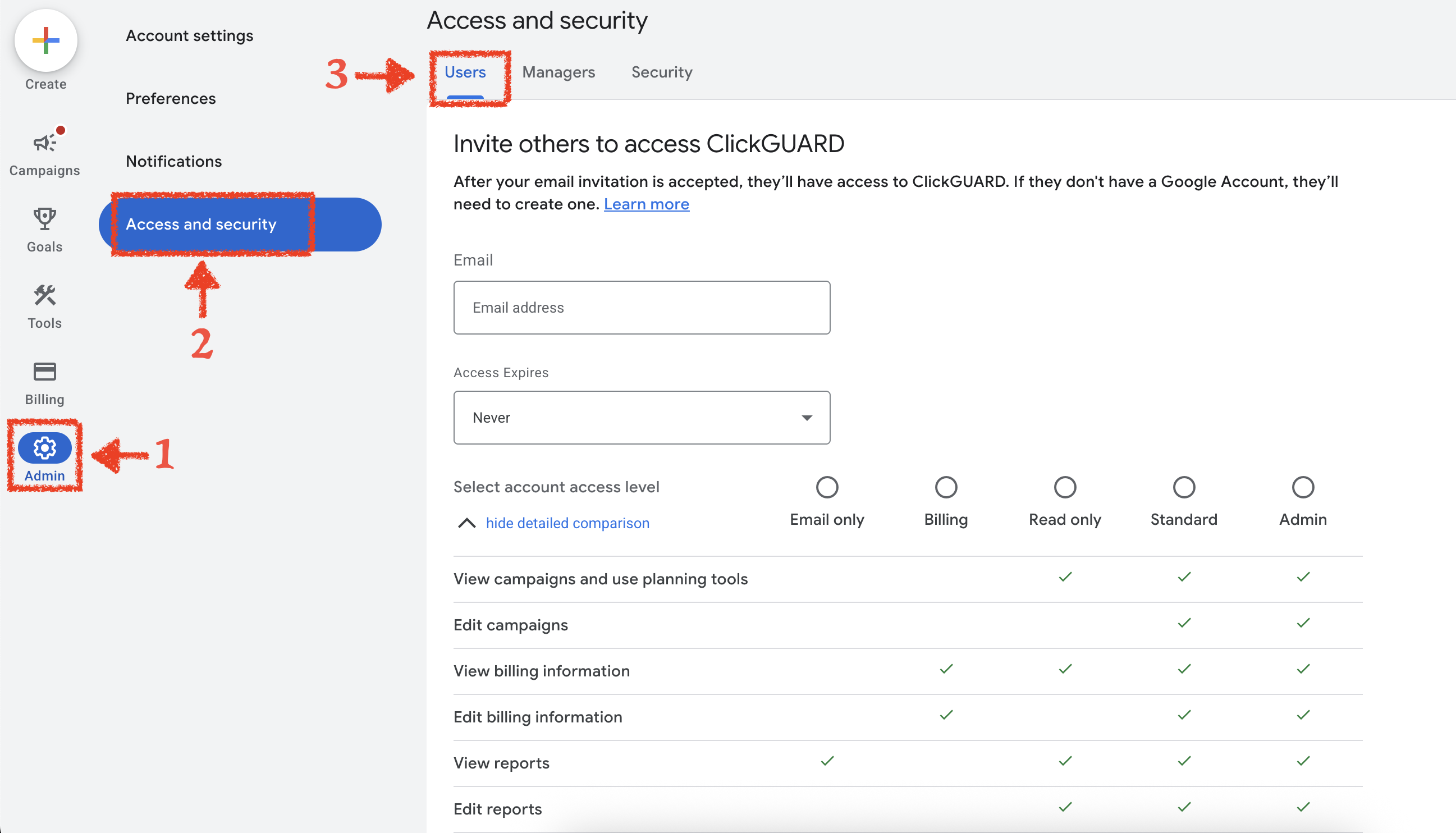Select the Email only access level
This screenshot has width=1456, height=833.
point(827,487)
